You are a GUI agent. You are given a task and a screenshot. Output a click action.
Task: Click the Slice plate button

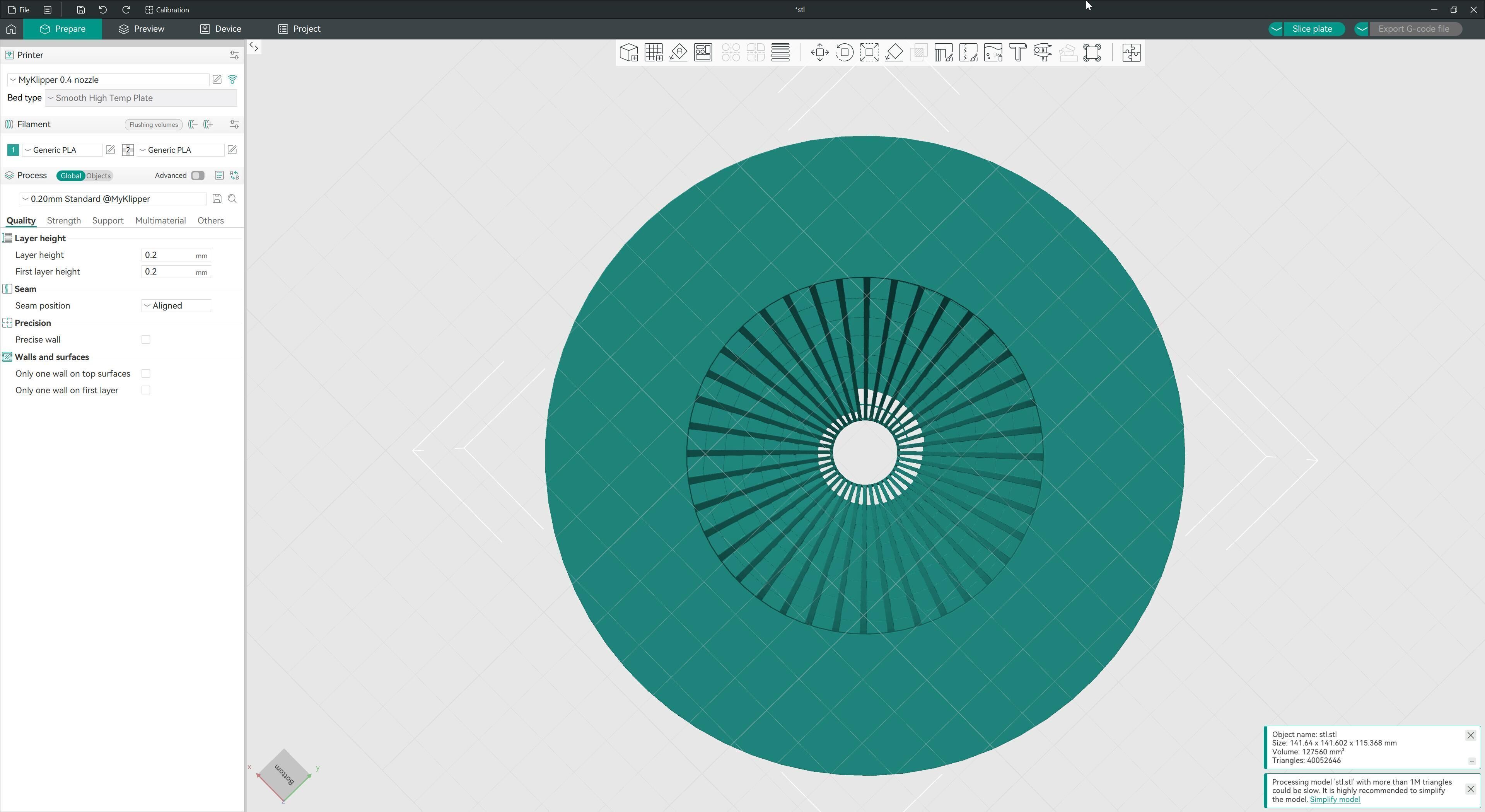pyautogui.click(x=1311, y=29)
